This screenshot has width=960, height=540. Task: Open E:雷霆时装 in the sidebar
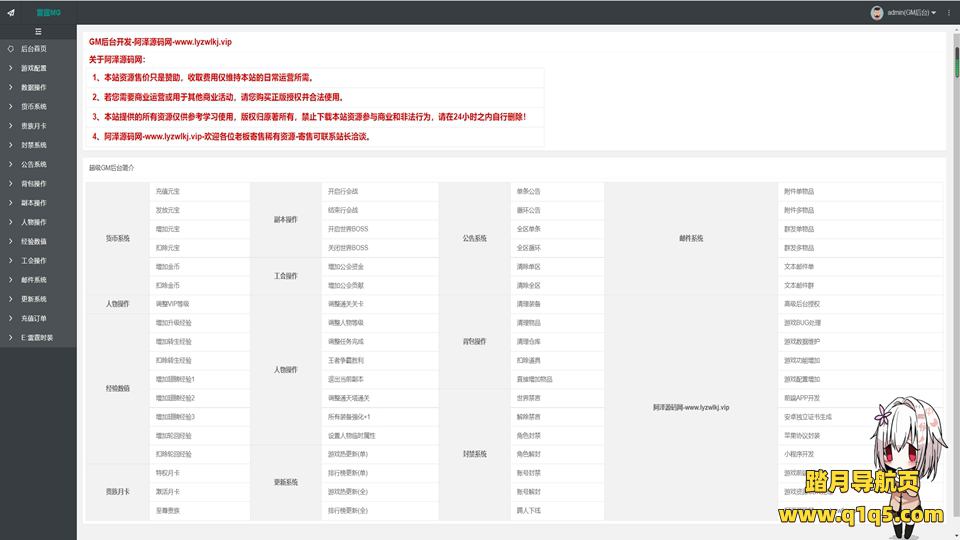click(36, 338)
